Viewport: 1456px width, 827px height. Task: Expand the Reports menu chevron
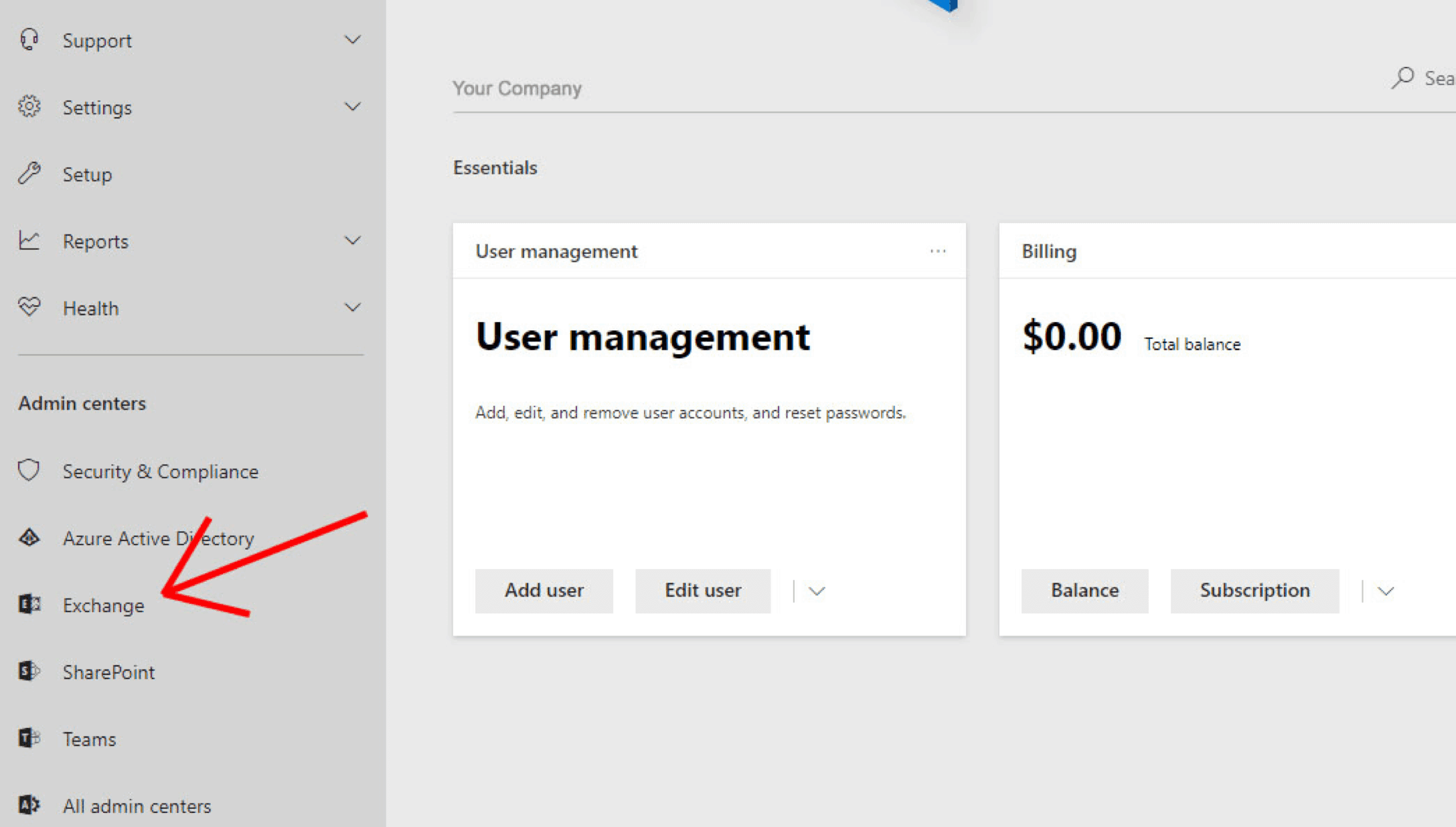point(352,240)
